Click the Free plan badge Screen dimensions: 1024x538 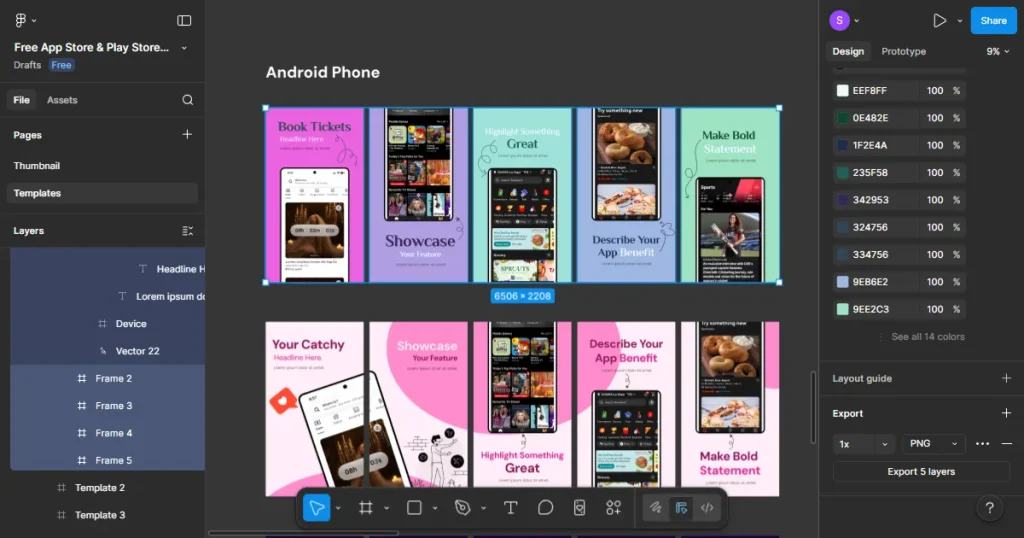point(61,65)
